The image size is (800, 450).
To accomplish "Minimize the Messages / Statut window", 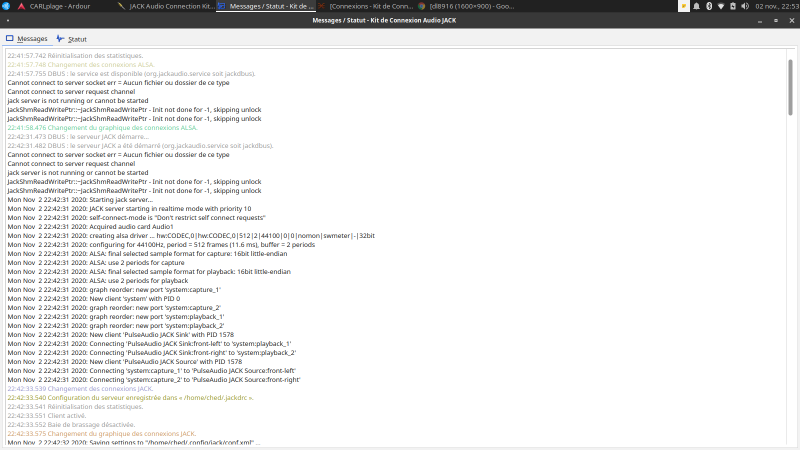I will (x=760, y=21).
